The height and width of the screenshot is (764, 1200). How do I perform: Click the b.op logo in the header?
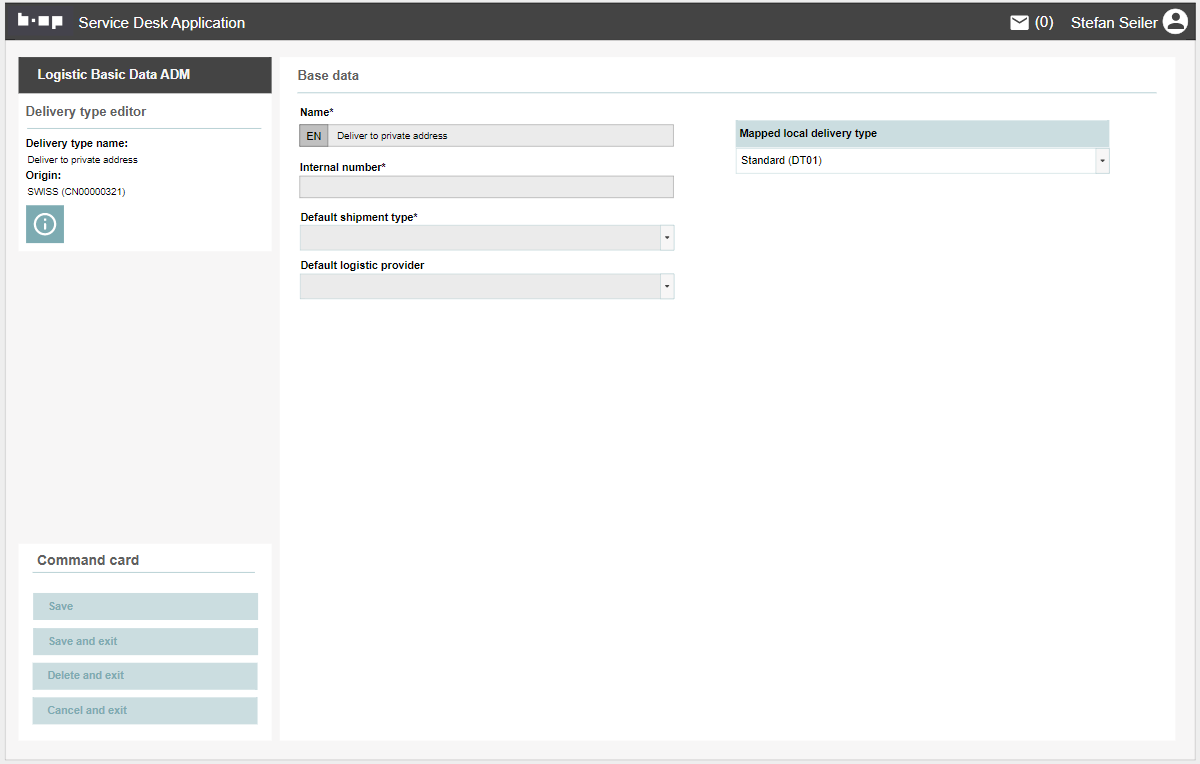coord(40,22)
